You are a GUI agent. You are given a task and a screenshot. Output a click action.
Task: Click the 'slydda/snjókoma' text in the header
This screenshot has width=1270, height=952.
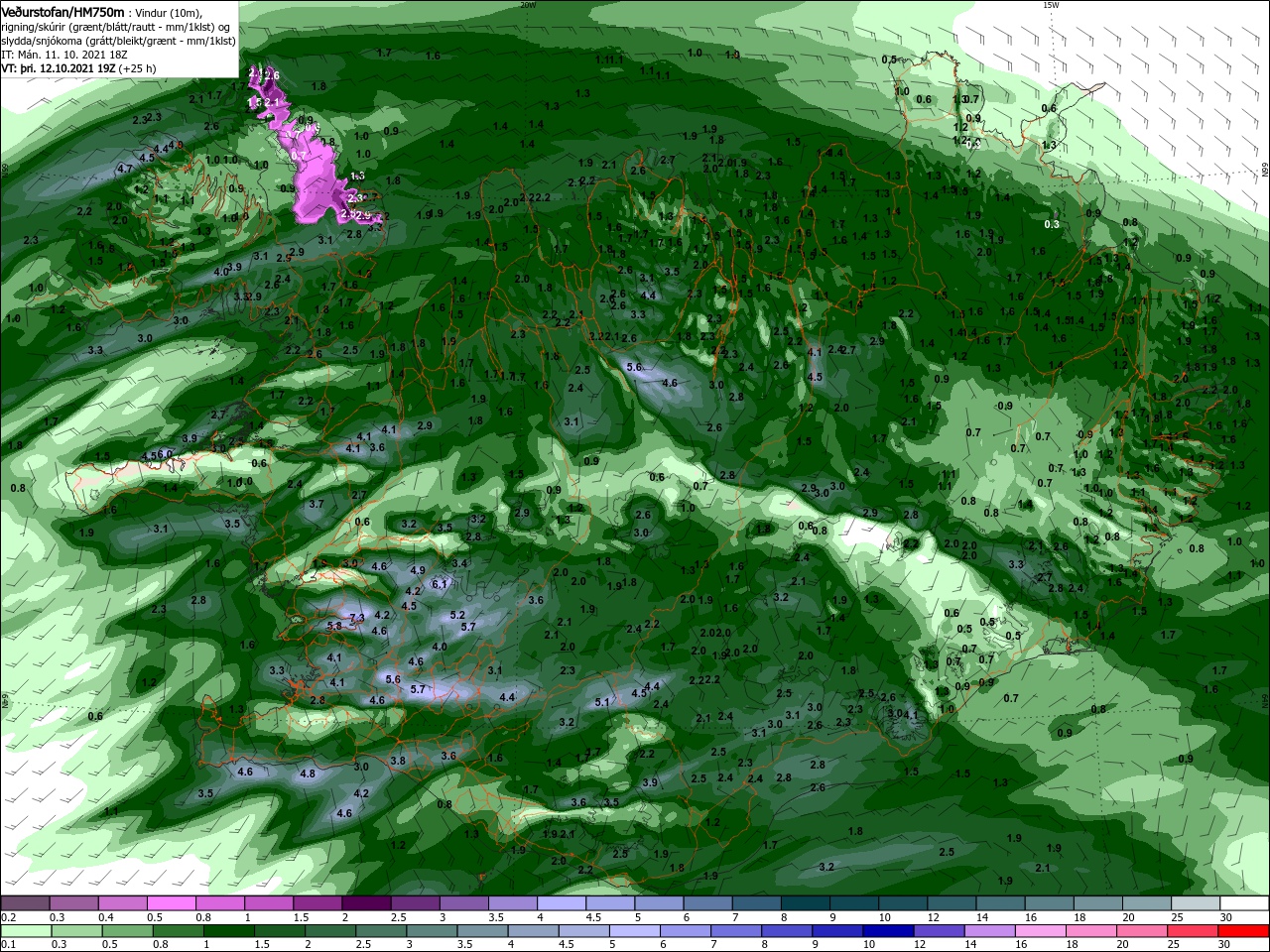[x=42, y=41]
